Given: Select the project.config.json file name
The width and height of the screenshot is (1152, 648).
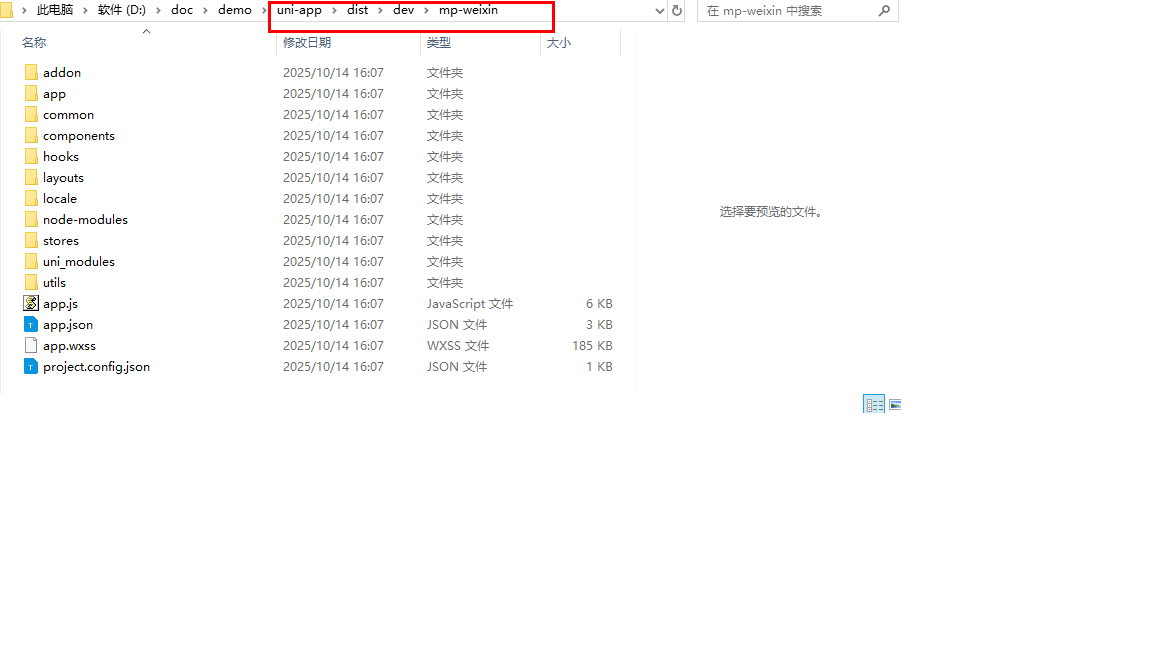Looking at the screenshot, I should coord(96,366).
